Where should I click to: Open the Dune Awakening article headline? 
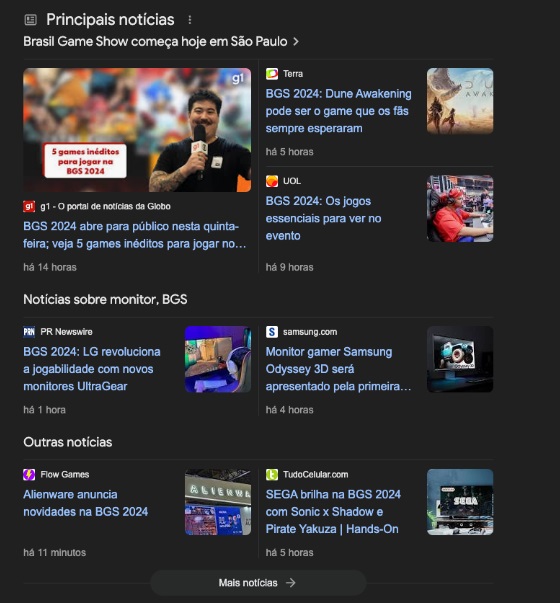click(x=338, y=111)
